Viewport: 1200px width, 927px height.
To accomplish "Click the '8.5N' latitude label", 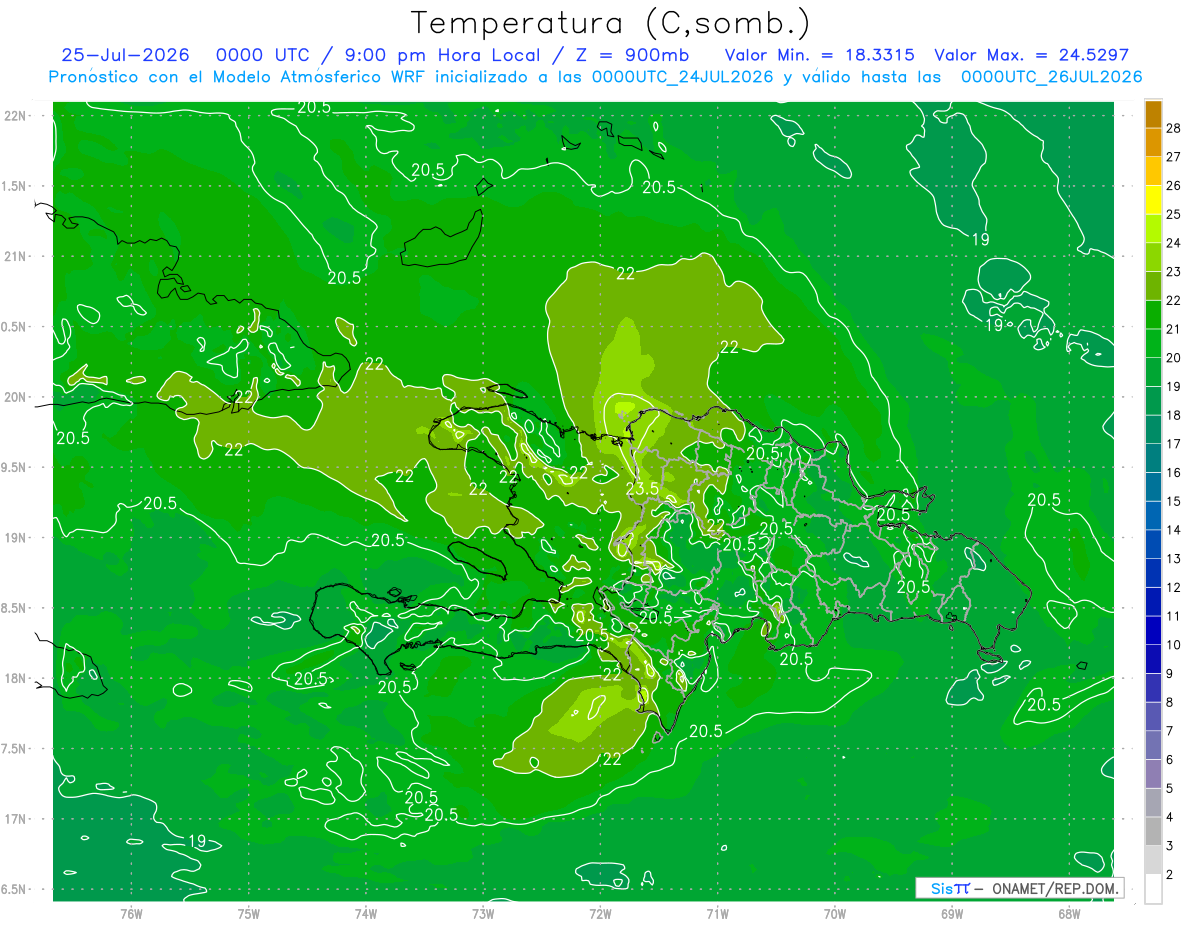I will coord(15,608).
